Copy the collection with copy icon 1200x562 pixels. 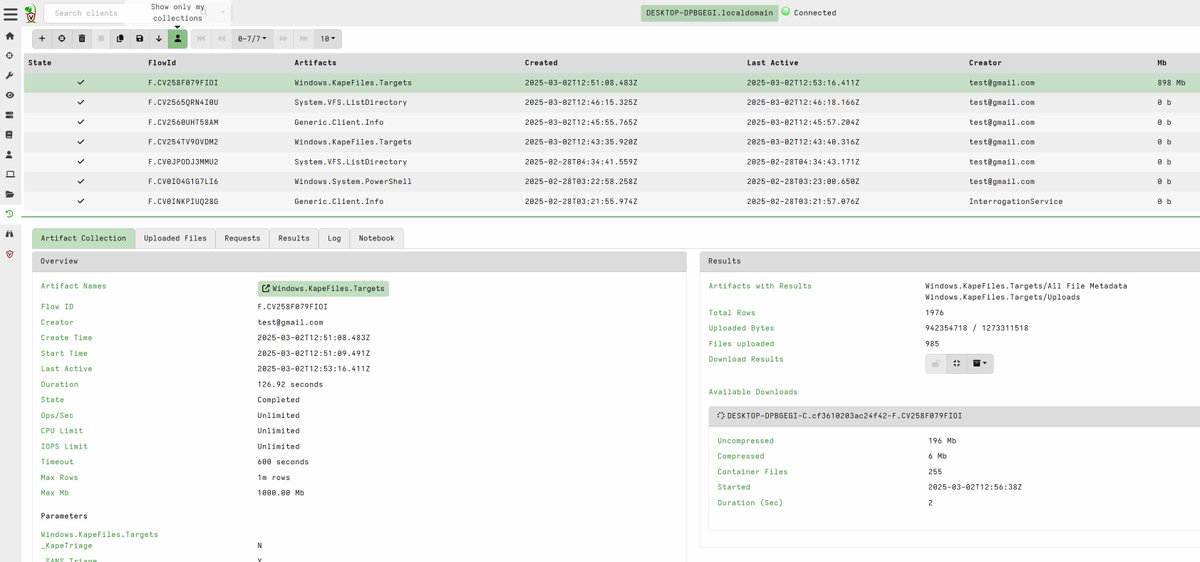(120, 38)
